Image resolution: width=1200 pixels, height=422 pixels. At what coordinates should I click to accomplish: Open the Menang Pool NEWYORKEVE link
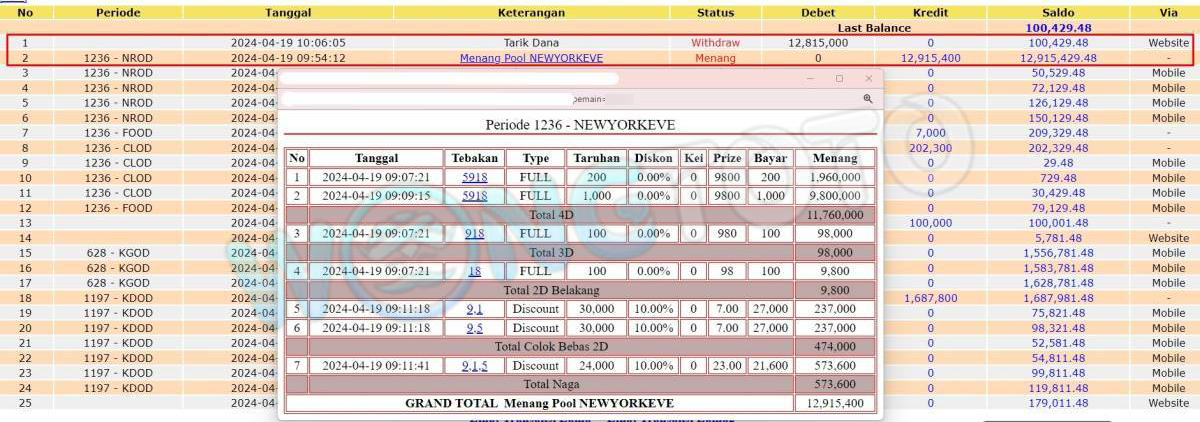click(531, 58)
